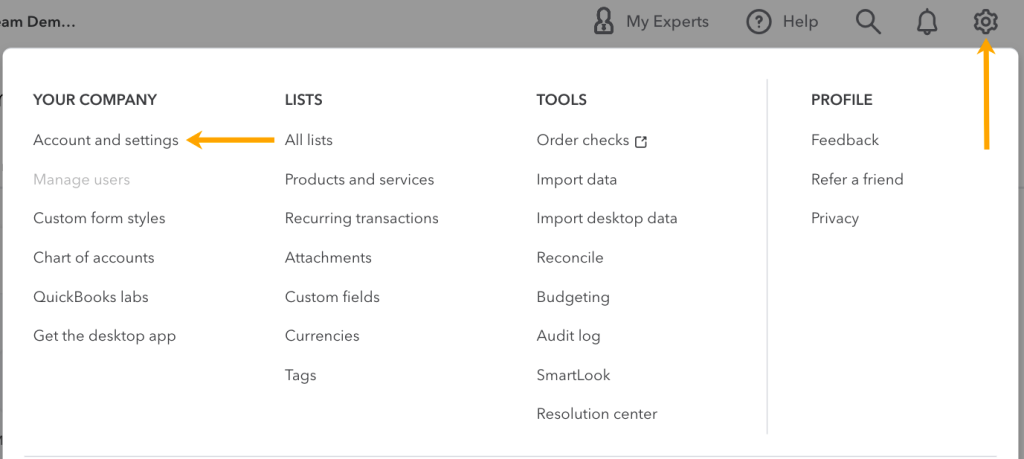Open Account and settings
1024x459 pixels.
tap(106, 140)
